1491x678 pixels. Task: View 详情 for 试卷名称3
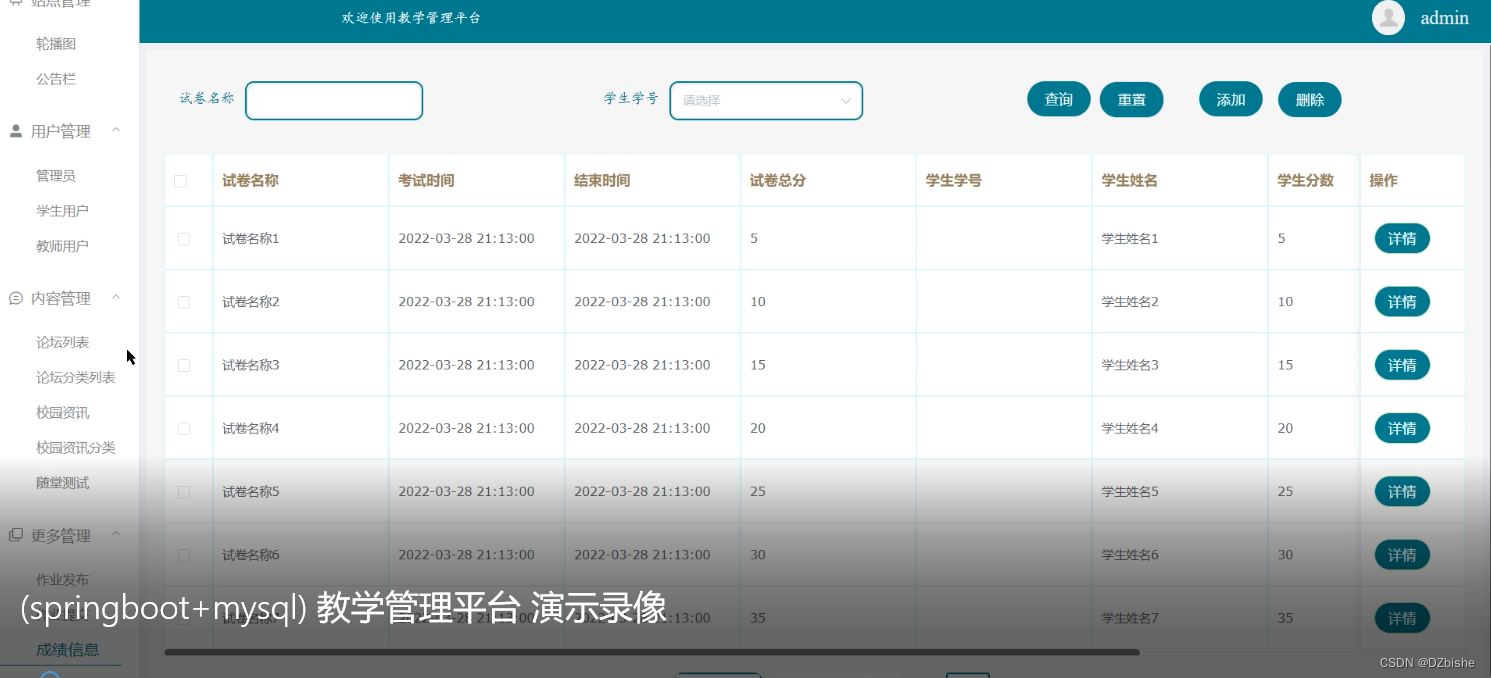(1402, 365)
